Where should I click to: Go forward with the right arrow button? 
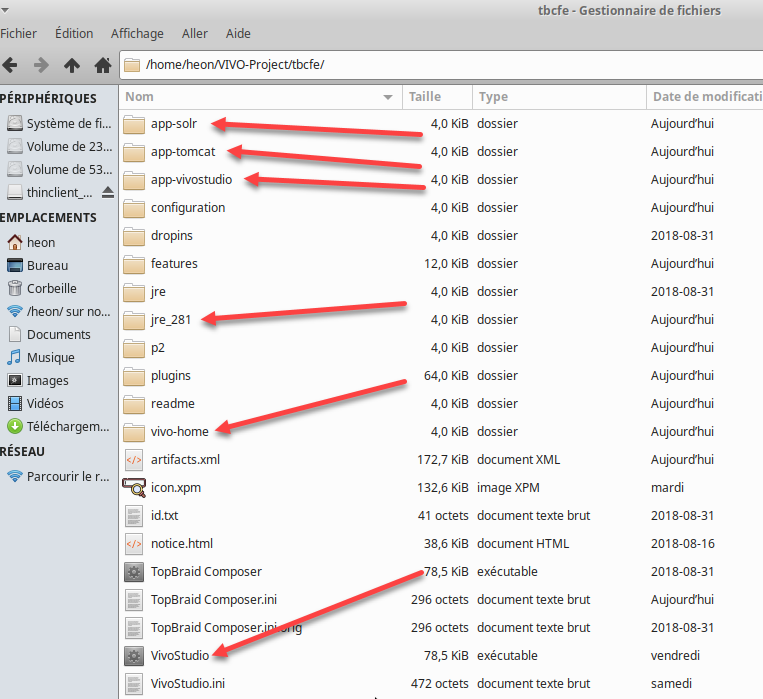41,65
